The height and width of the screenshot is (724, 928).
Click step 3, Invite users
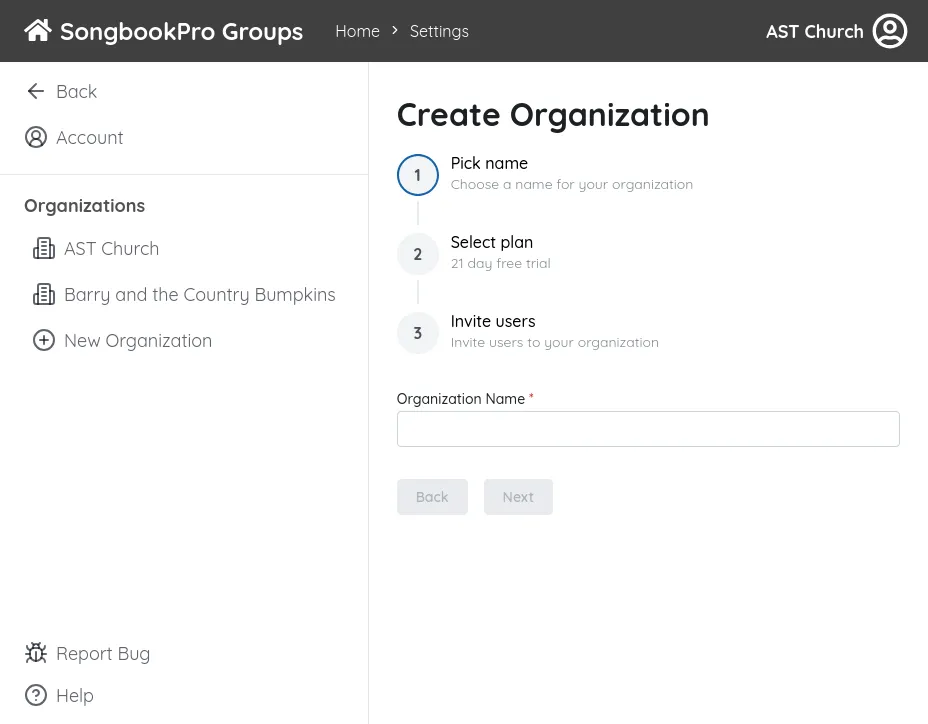tap(417, 333)
